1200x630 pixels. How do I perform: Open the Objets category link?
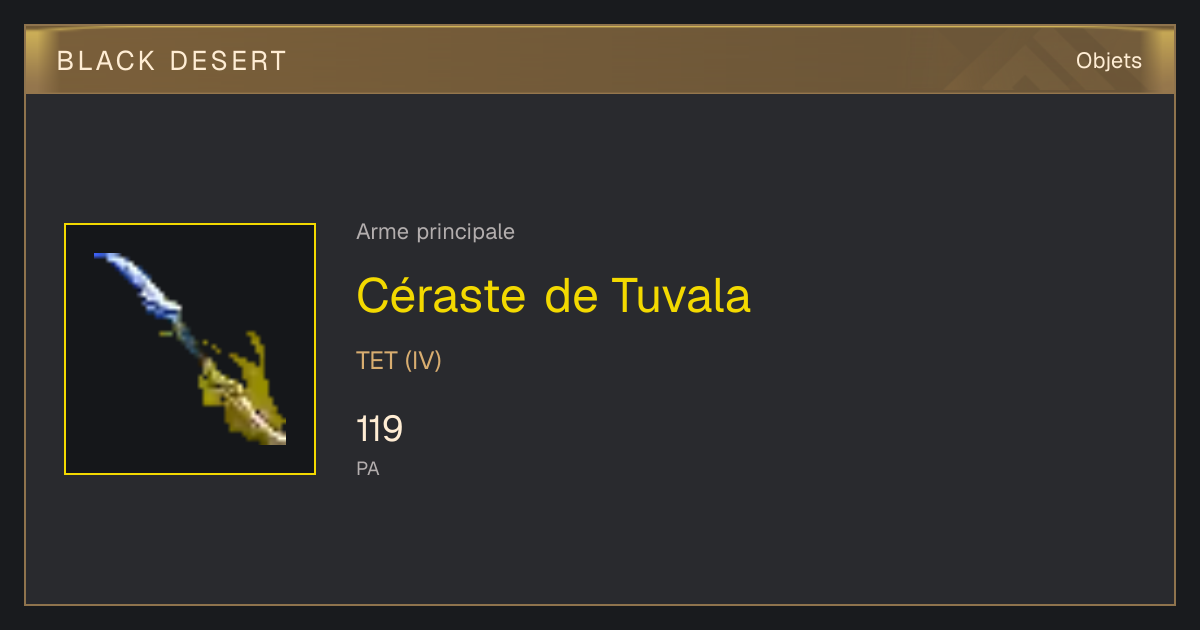tap(1108, 61)
